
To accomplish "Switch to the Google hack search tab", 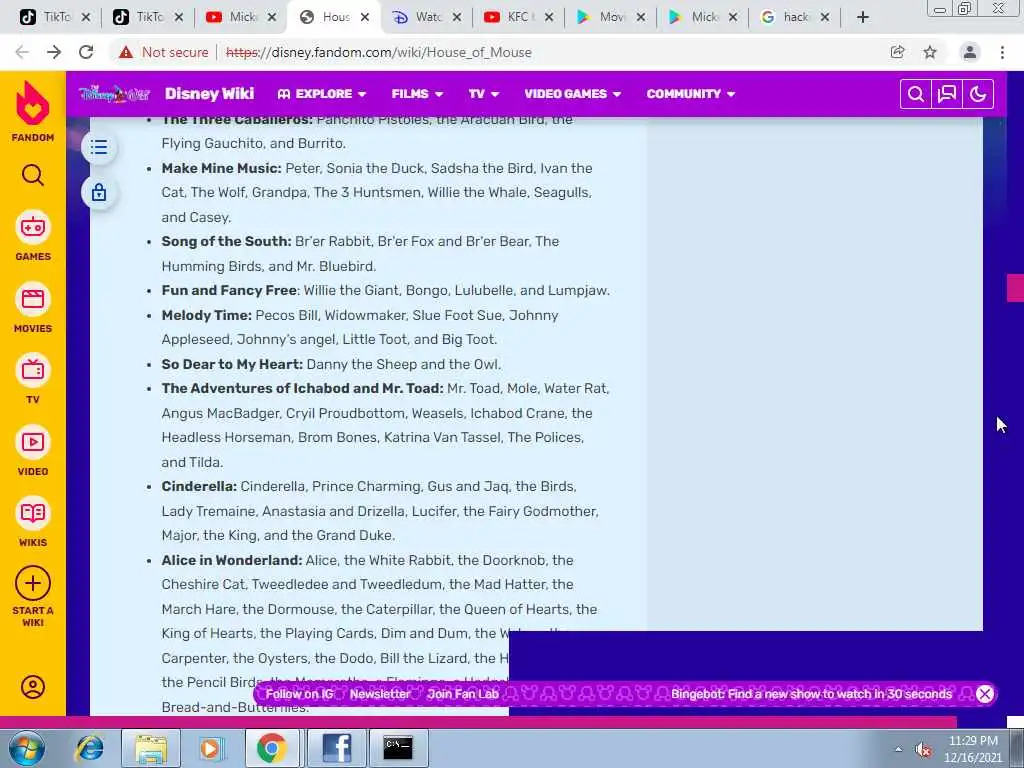I will click(795, 17).
